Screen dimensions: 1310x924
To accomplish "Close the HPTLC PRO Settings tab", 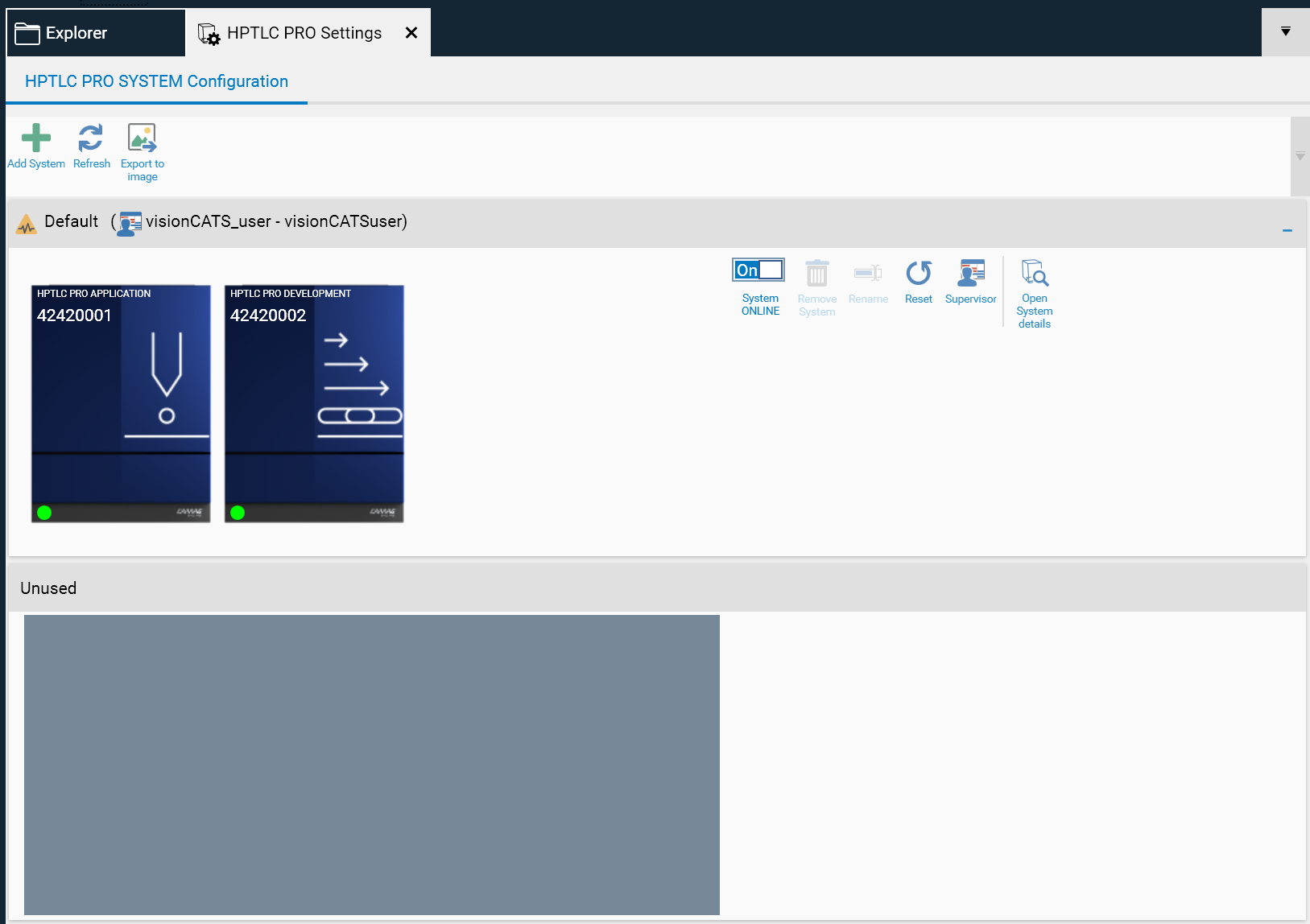I will point(411,33).
